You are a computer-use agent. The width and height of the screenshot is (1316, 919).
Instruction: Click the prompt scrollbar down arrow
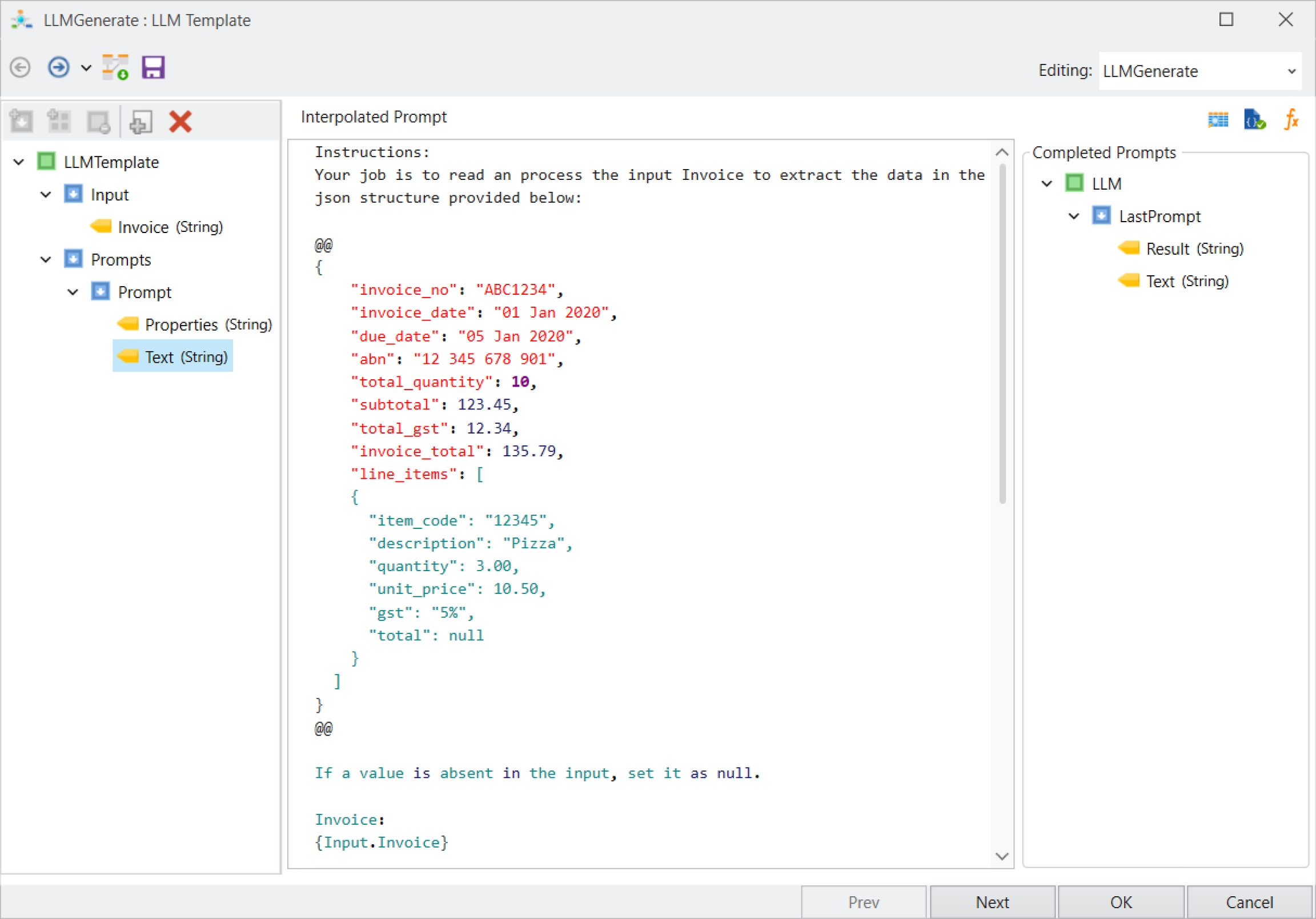[x=1001, y=856]
